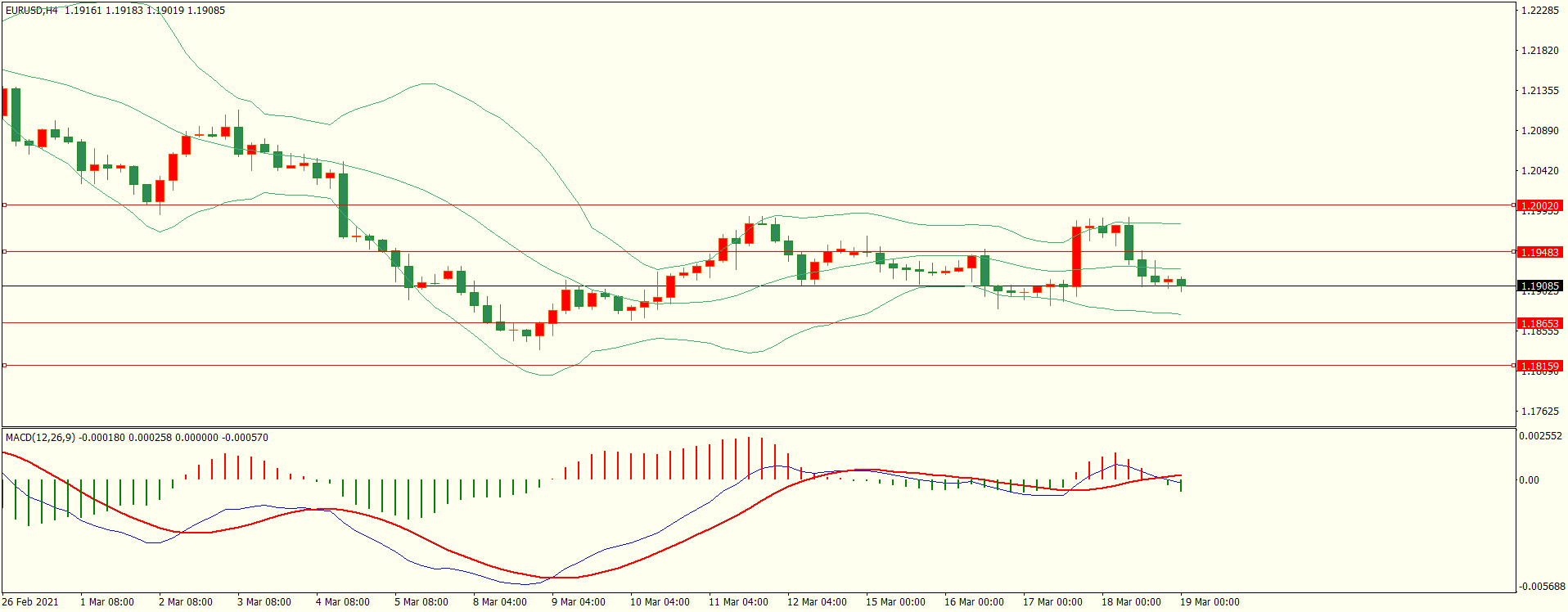Click the 1.17625 price scale value

(1539, 412)
